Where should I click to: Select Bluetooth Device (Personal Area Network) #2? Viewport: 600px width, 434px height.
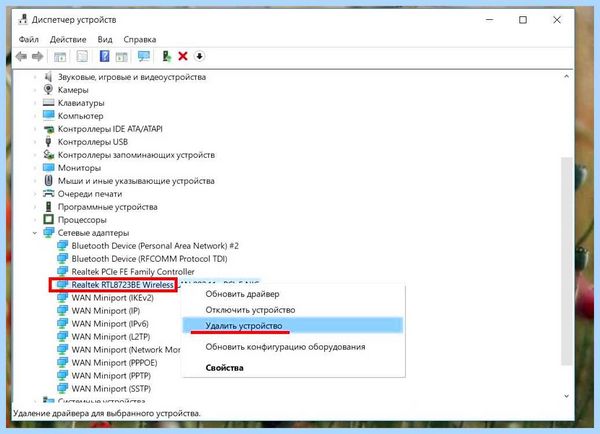pyautogui.click(x=155, y=246)
